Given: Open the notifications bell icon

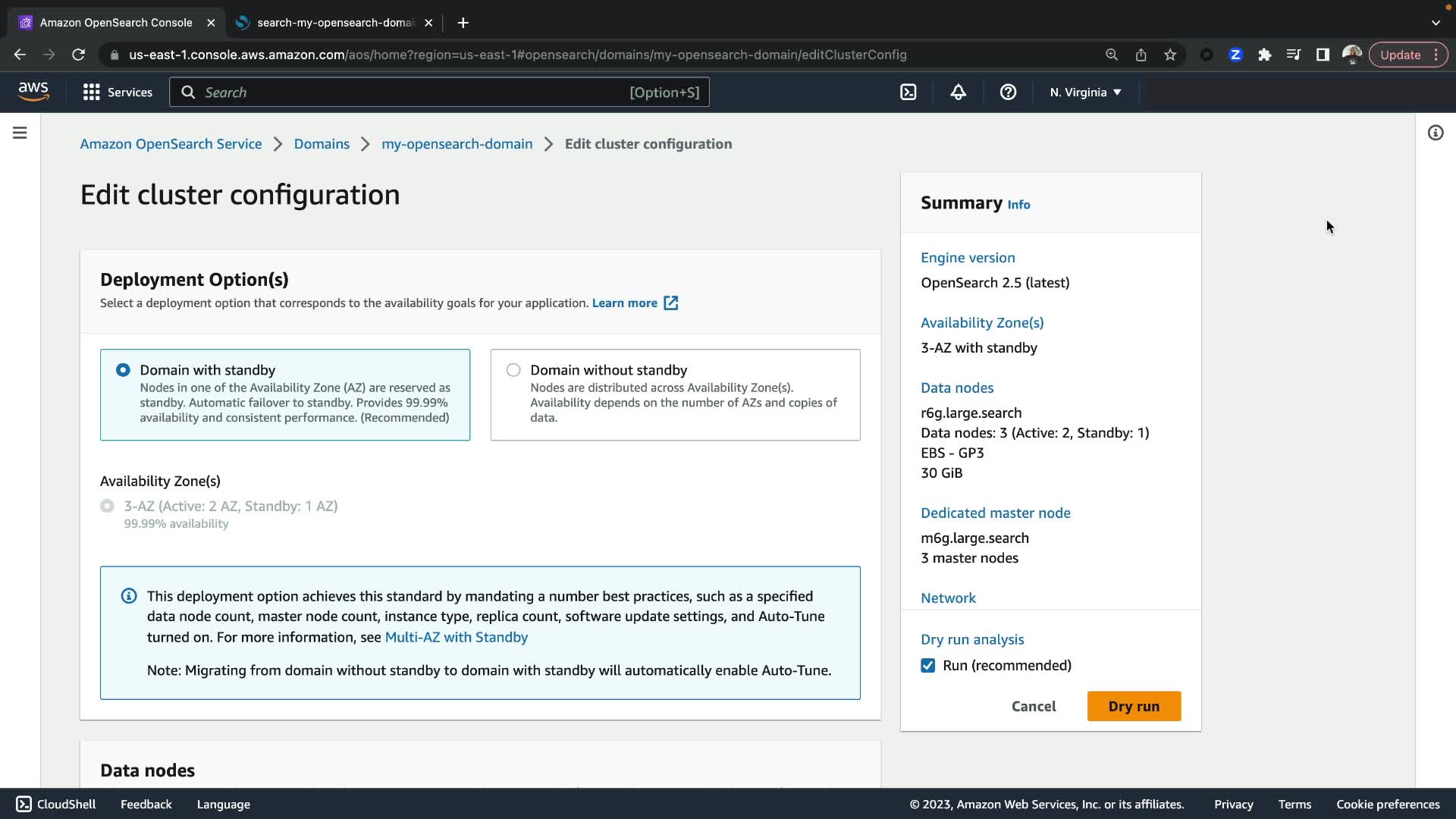Looking at the screenshot, I should [x=958, y=93].
